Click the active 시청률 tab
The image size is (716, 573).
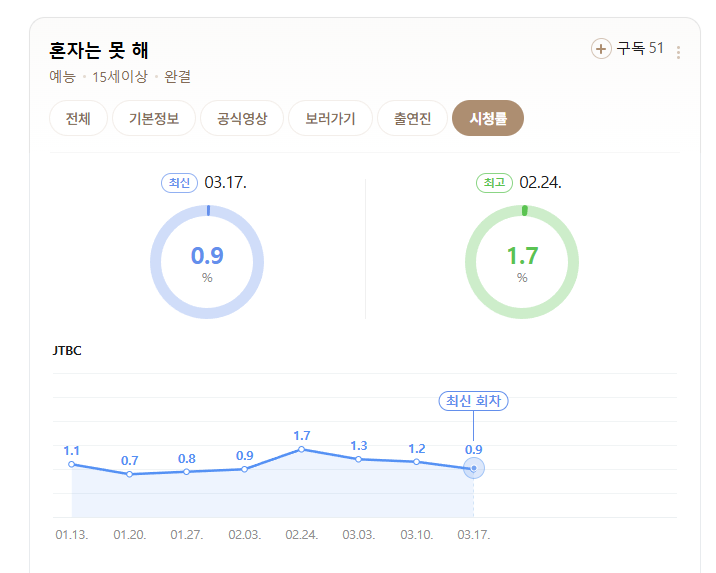pyautogui.click(x=488, y=118)
